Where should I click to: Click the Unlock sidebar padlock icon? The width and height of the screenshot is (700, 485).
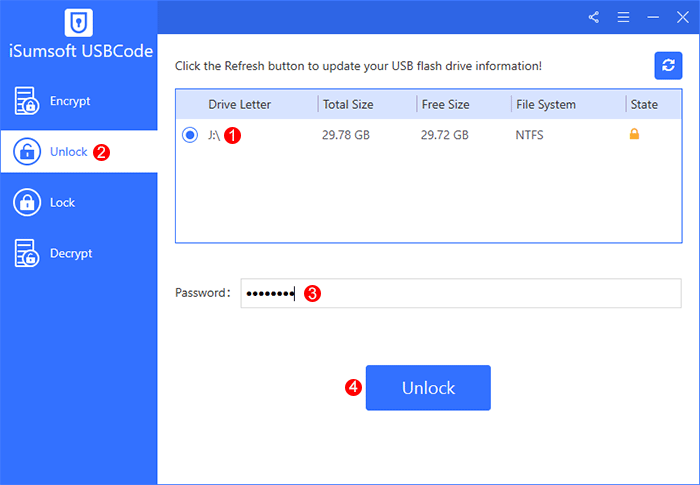click(27, 151)
